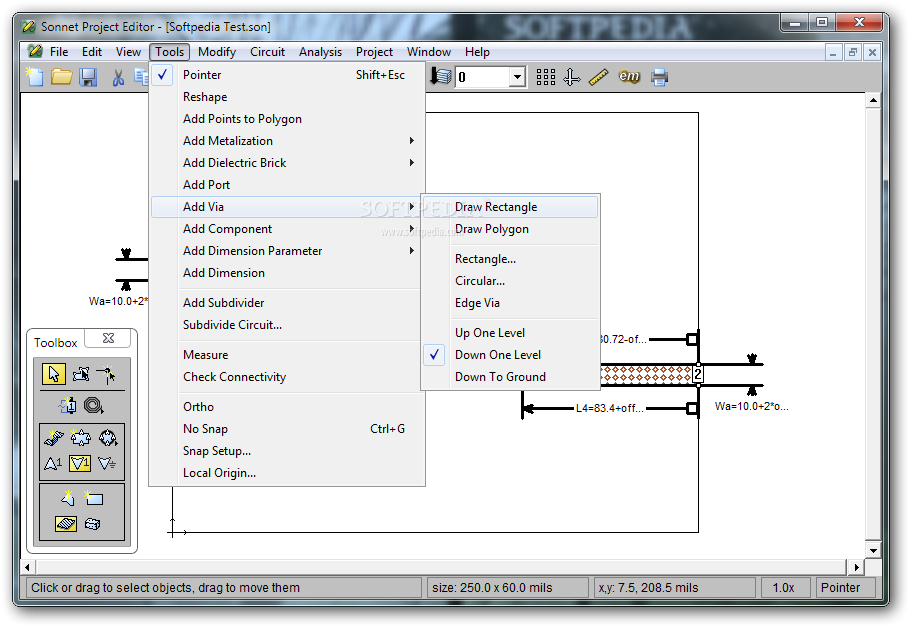Open the Project menu
This screenshot has width=910, height=627.
374,52
